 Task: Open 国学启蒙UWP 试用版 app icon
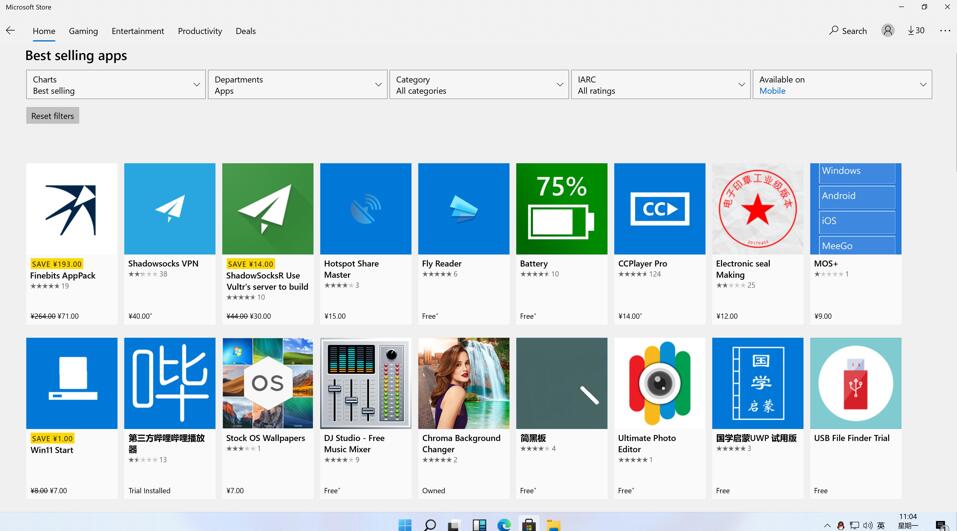click(x=757, y=383)
